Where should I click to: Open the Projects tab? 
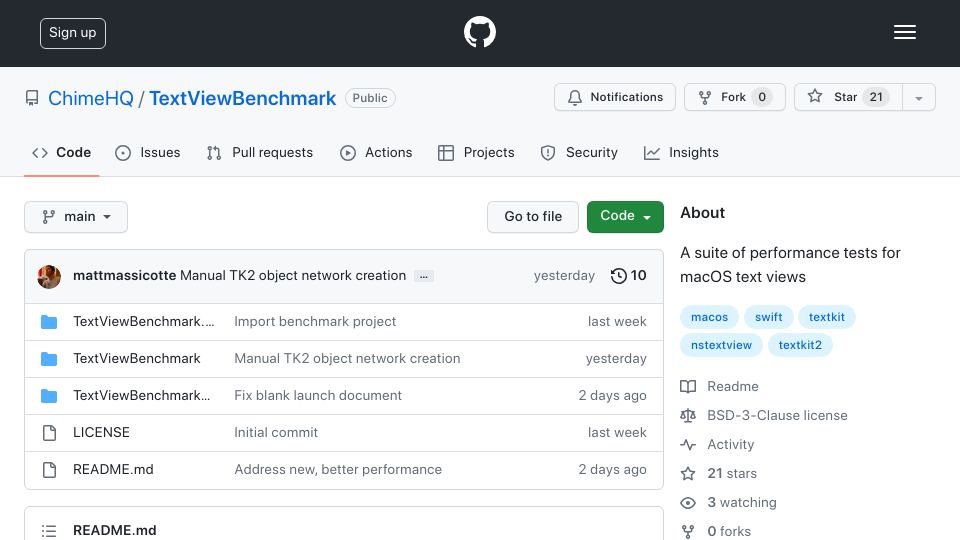point(476,152)
